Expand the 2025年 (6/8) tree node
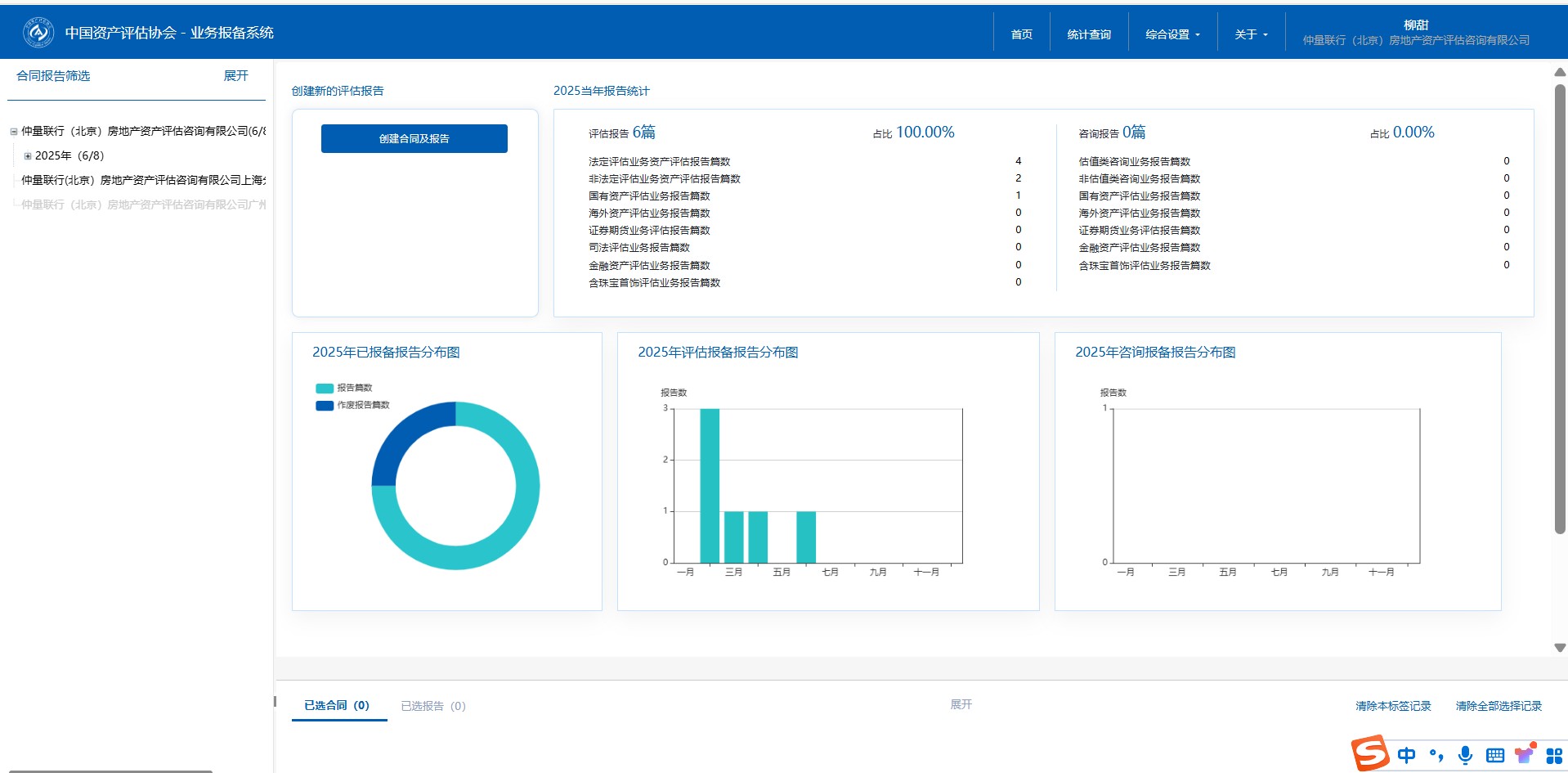The width and height of the screenshot is (1568, 773). 28,156
